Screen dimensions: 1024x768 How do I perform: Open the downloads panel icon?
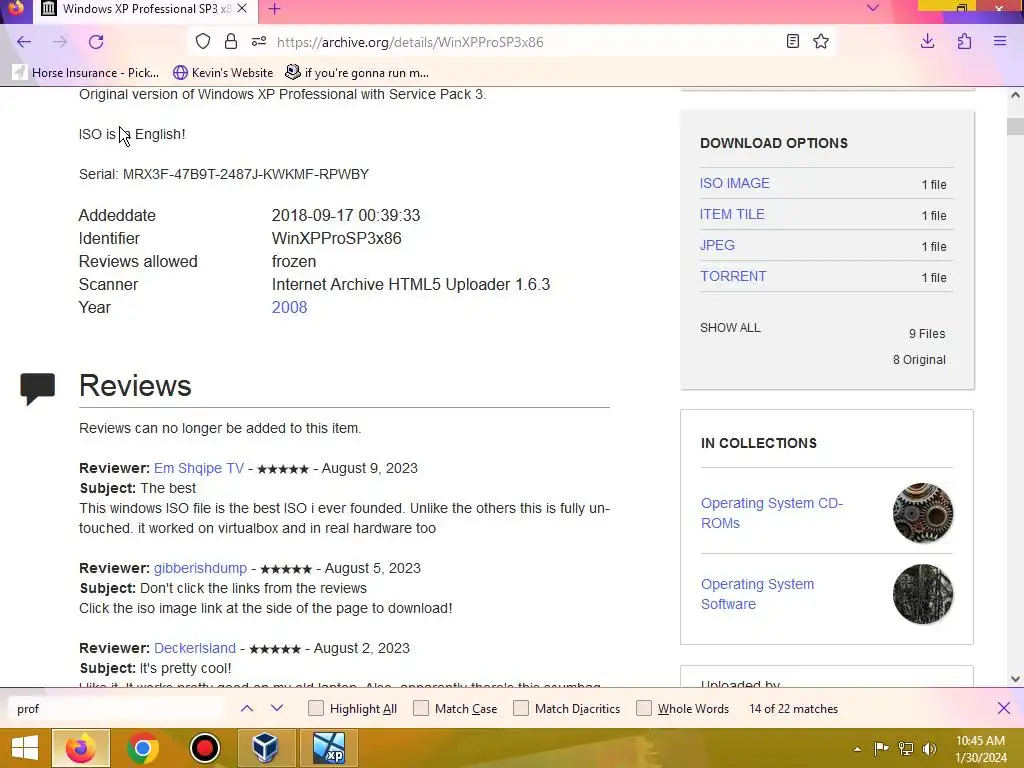pos(927,42)
